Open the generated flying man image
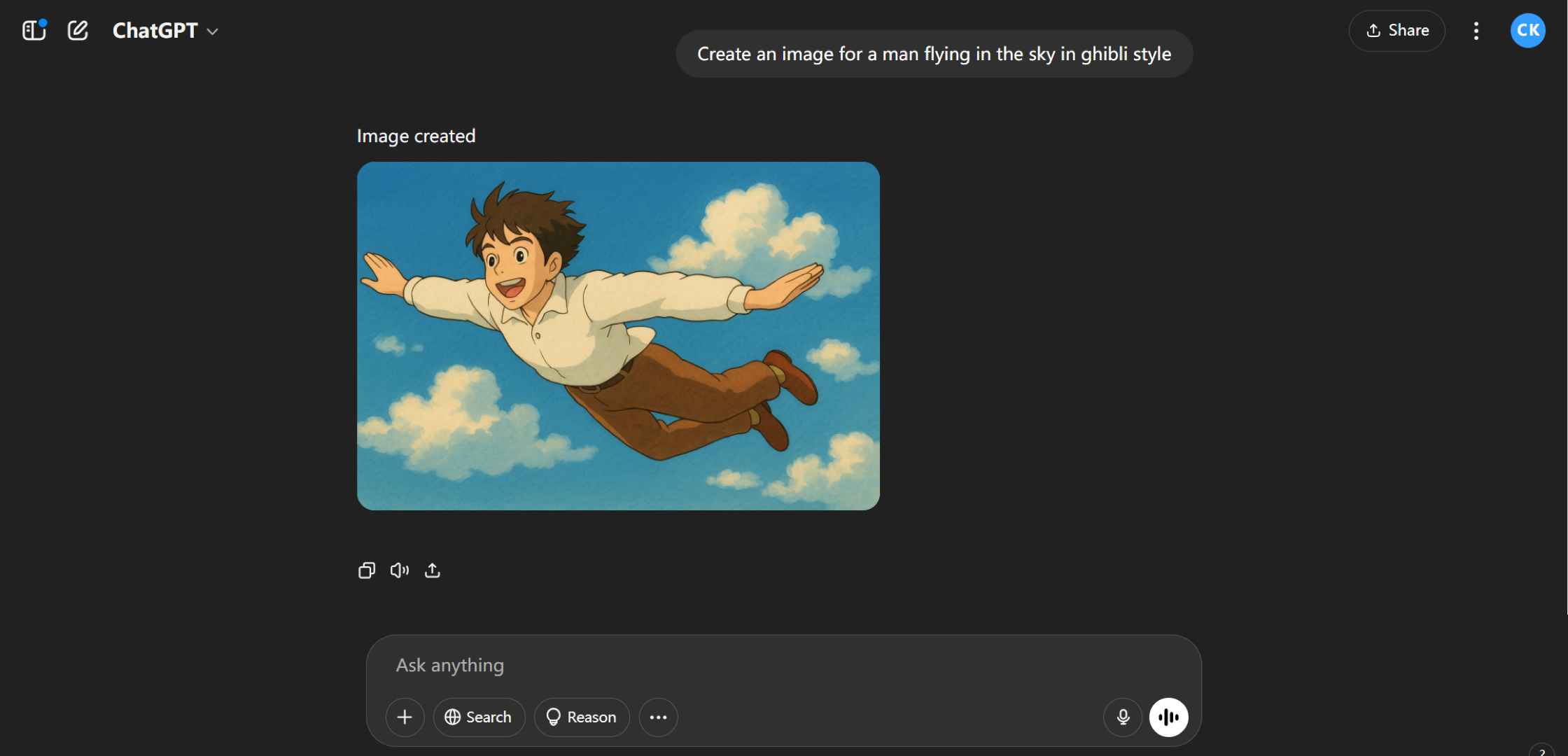Viewport: 1568px width, 756px height. (x=618, y=336)
